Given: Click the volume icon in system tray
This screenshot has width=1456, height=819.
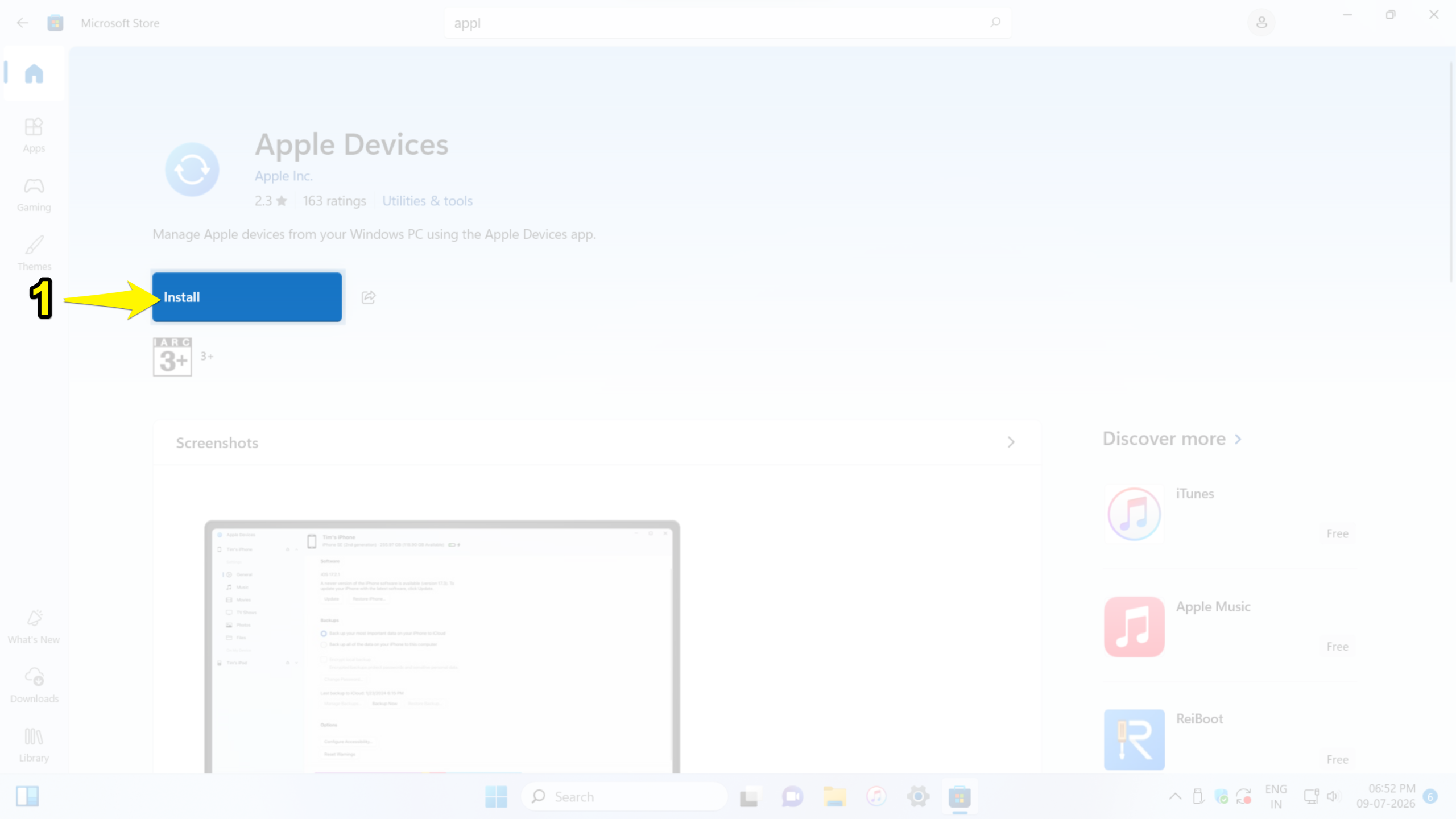Looking at the screenshot, I should 1332,796.
